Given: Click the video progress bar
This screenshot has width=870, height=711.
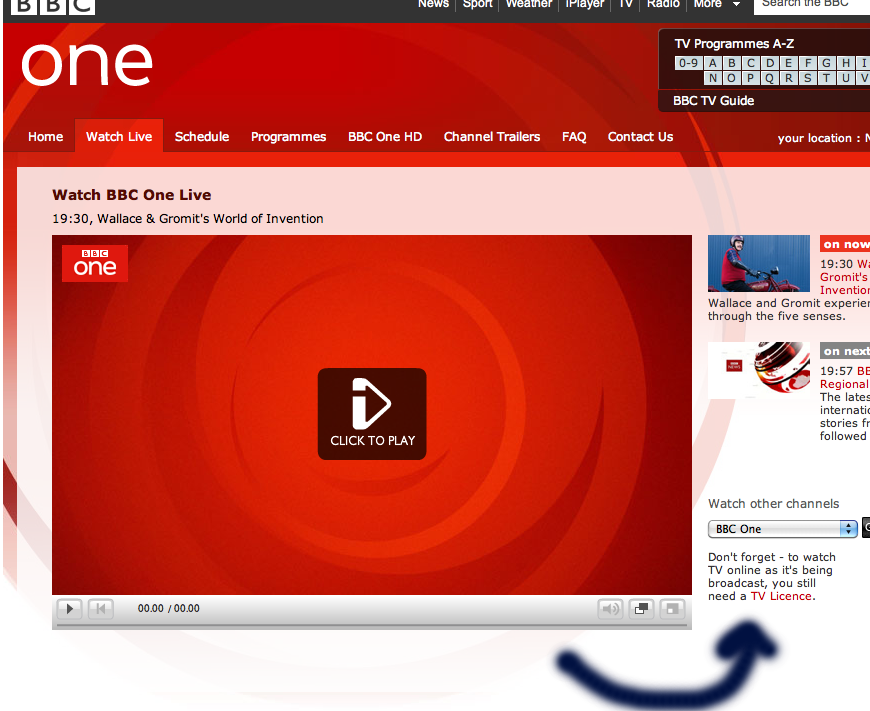Looking at the screenshot, I should click(x=371, y=625).
